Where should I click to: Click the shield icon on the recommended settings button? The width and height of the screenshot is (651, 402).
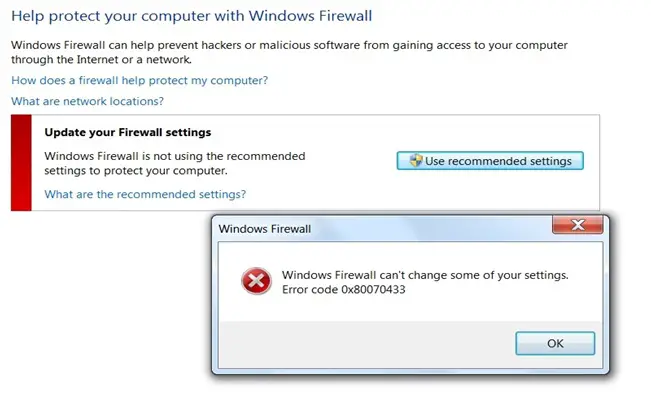tap(410, 161)
